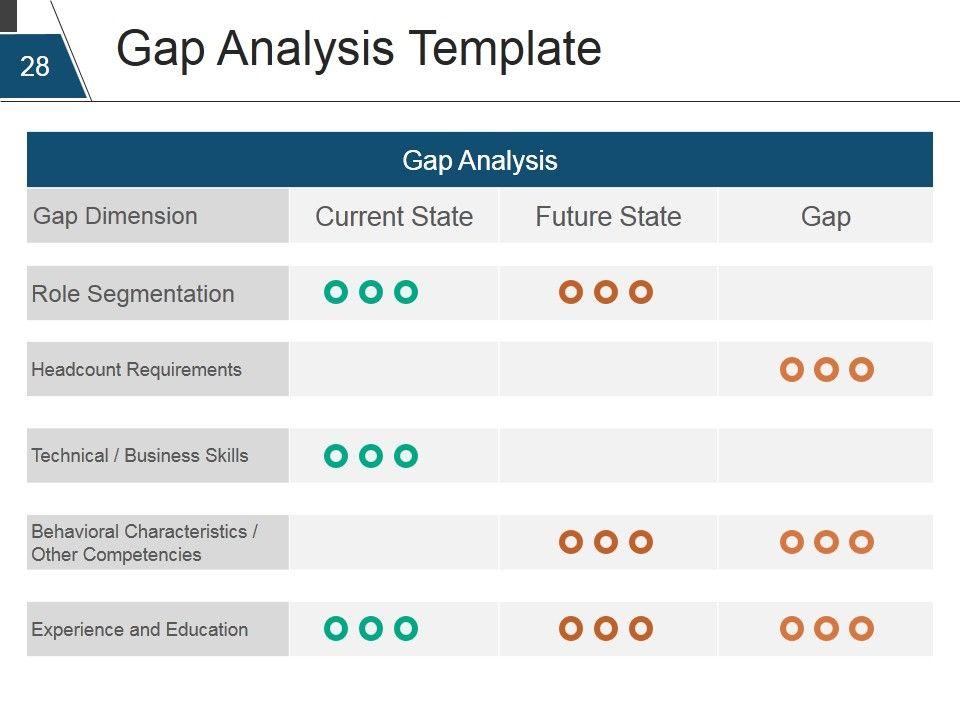Select middle Gap circle in Headcount Requirements row
Image resolution: width=960 pixels, height=720 pixels.
point(826,370)
